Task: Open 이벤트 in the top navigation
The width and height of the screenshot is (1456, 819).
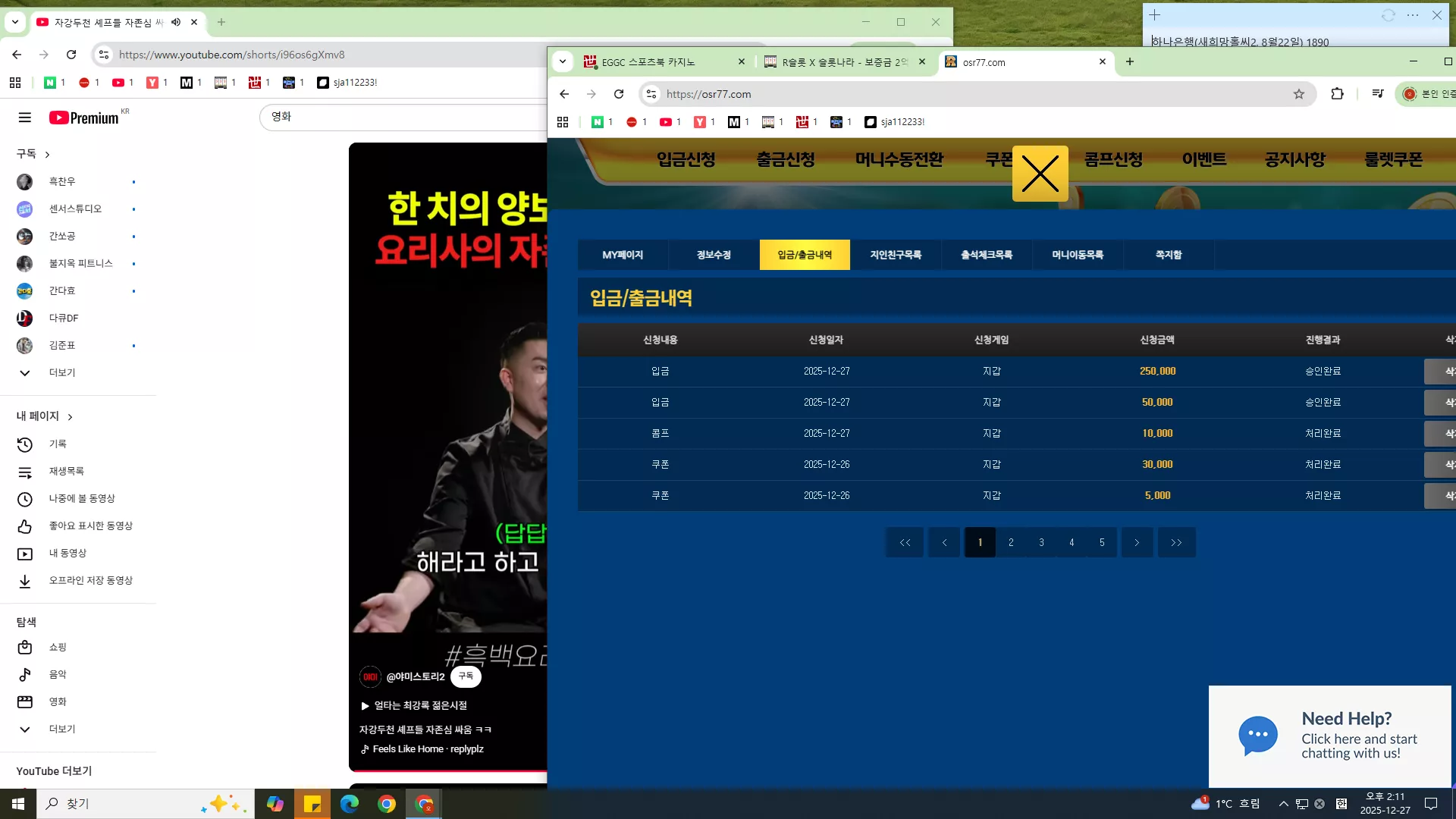Action: [x=1204, y=159]
